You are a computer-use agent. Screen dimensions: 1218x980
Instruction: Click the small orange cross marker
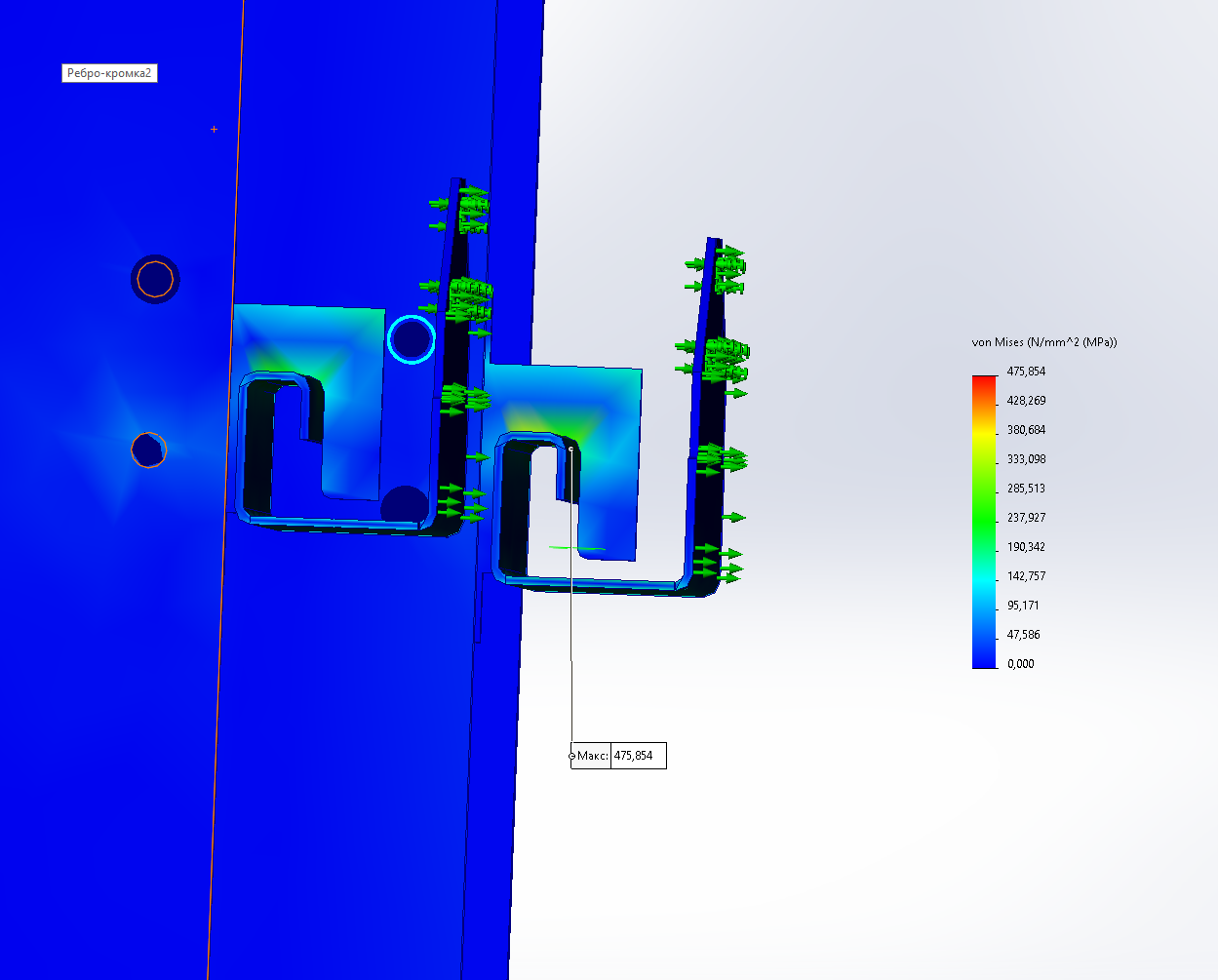point(214,129)
